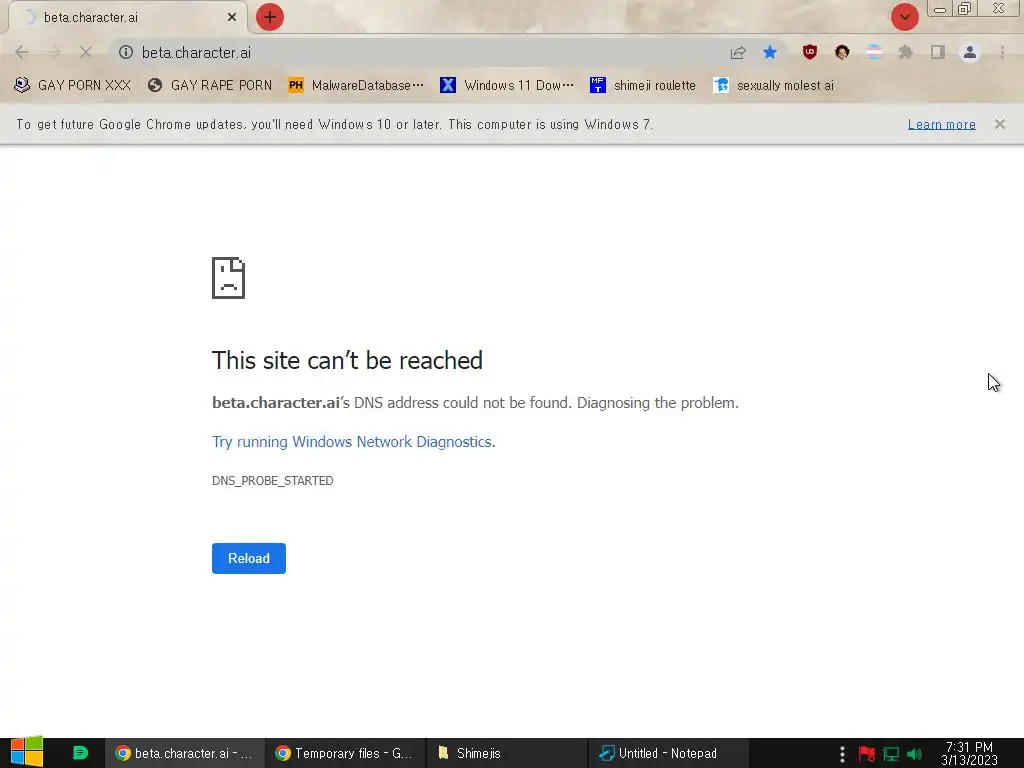
Task: Open the striped flag extension icon
Action: 874,52
